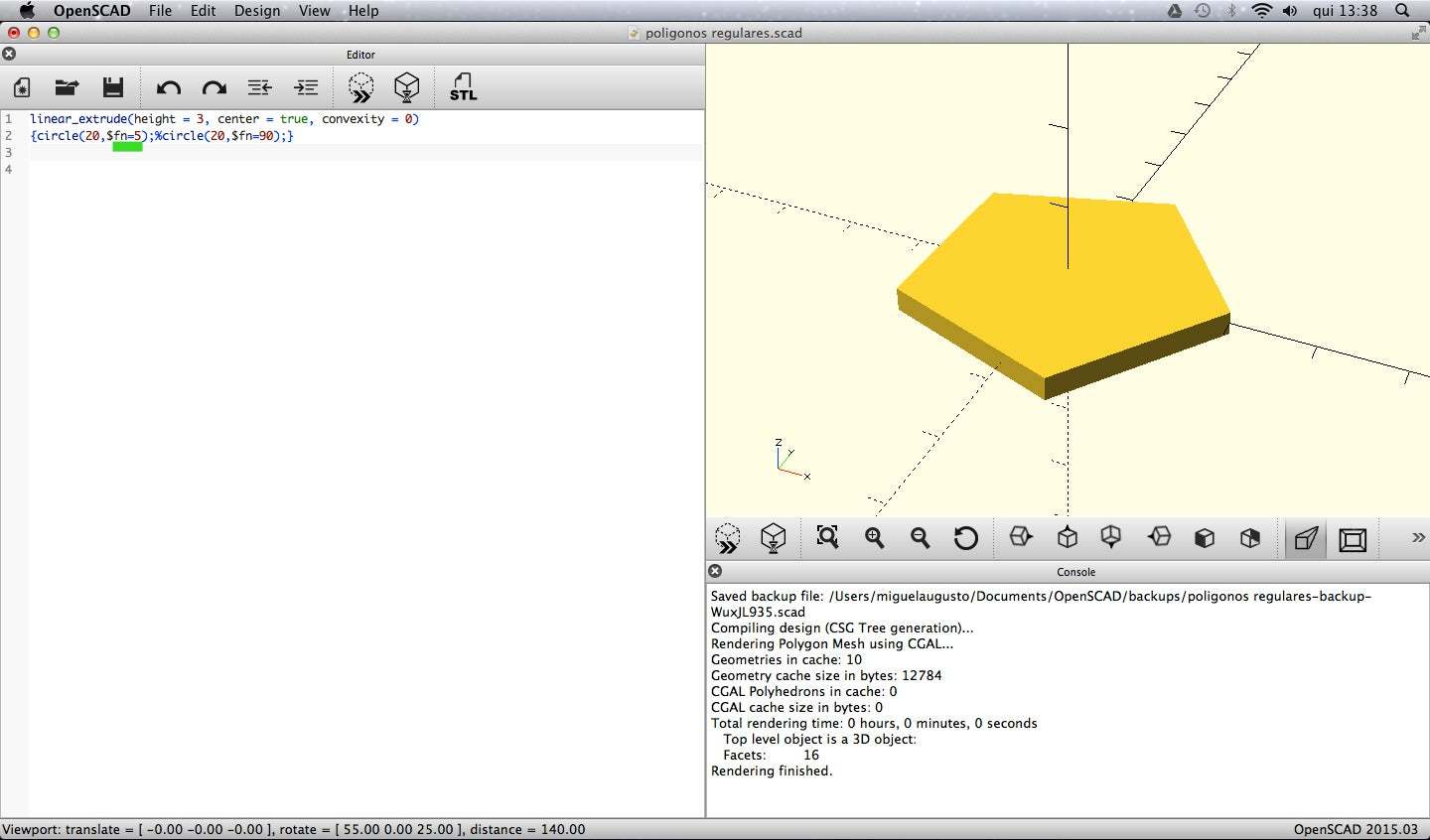
Task: Click the View All icon in viewer toolbar
Action: point(827,537)
